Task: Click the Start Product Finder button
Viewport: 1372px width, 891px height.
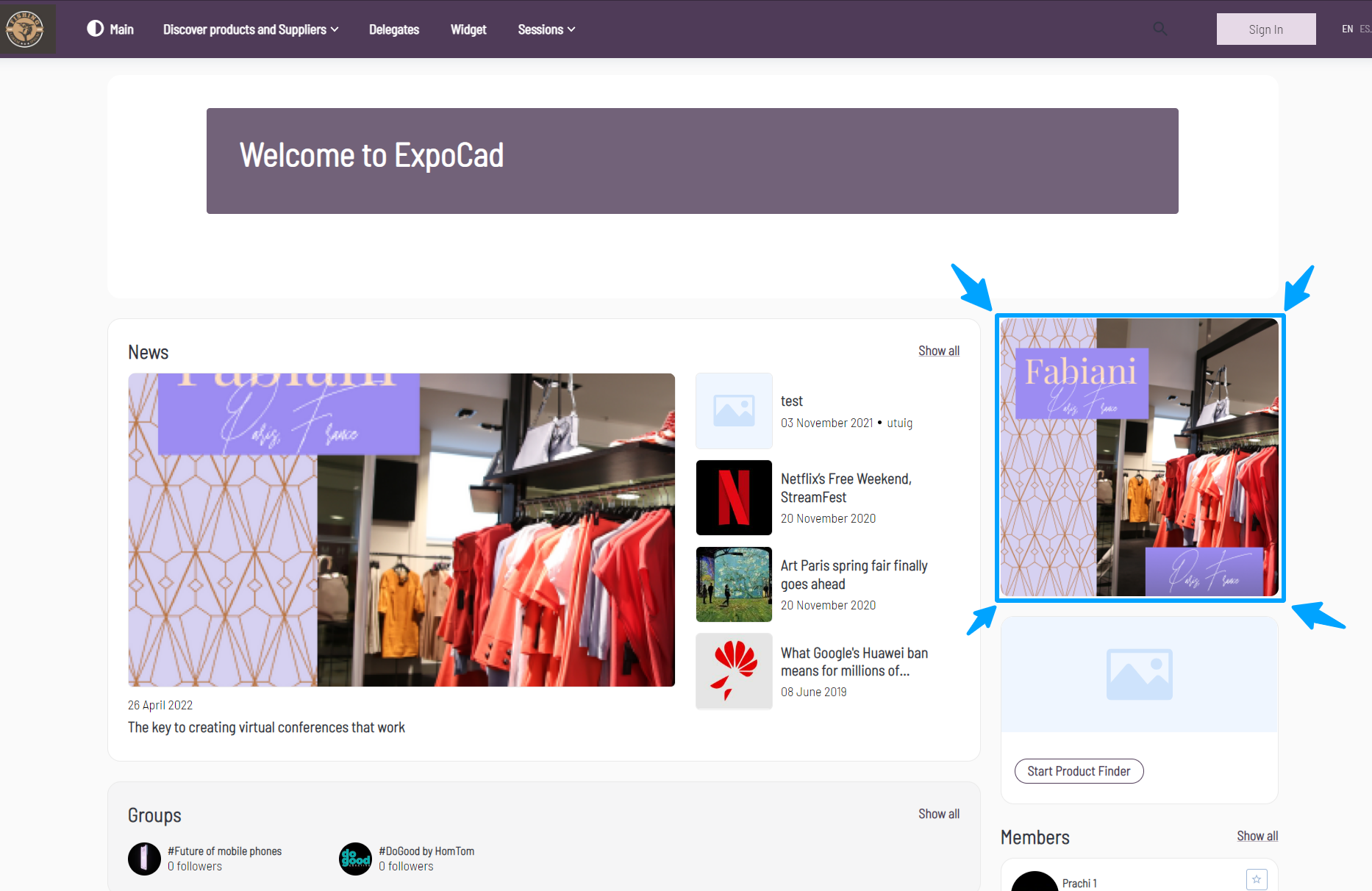Action: pos(1079,771)
